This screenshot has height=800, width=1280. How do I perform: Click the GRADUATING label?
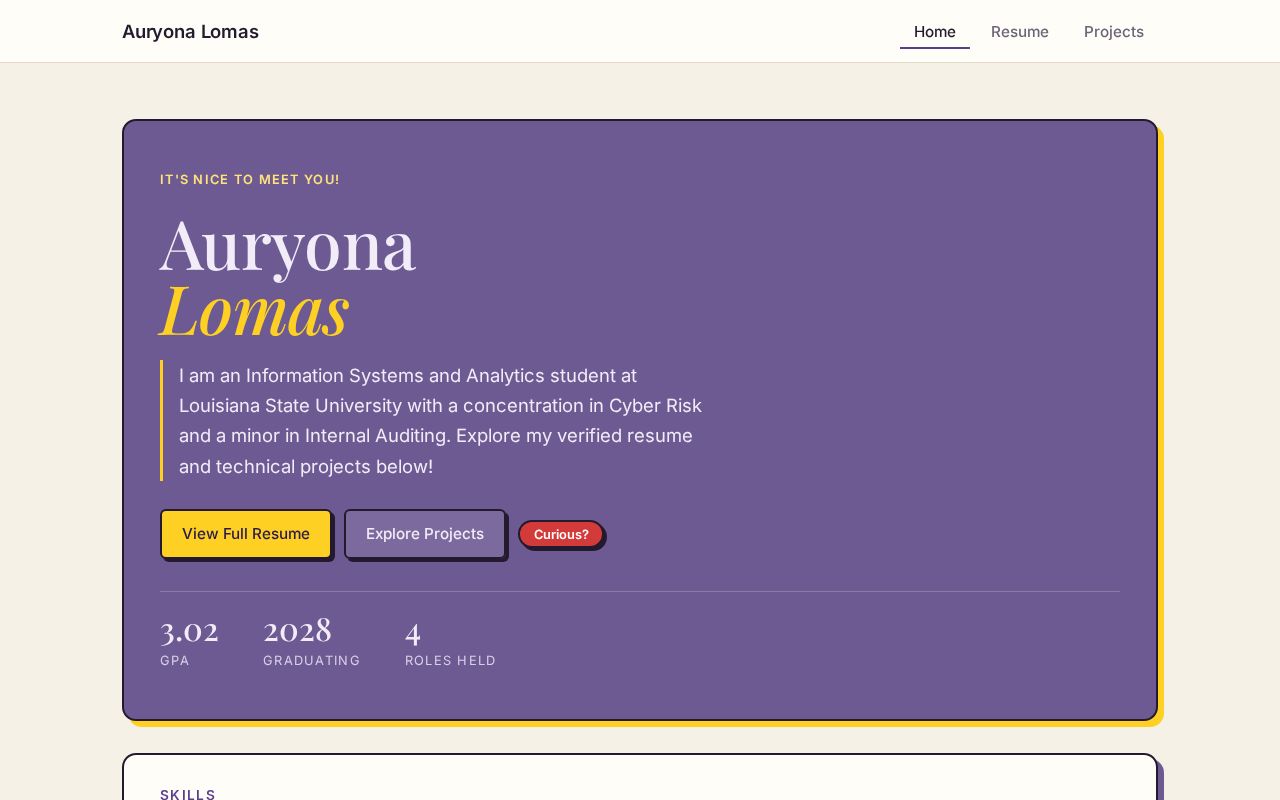coord(312,660)
